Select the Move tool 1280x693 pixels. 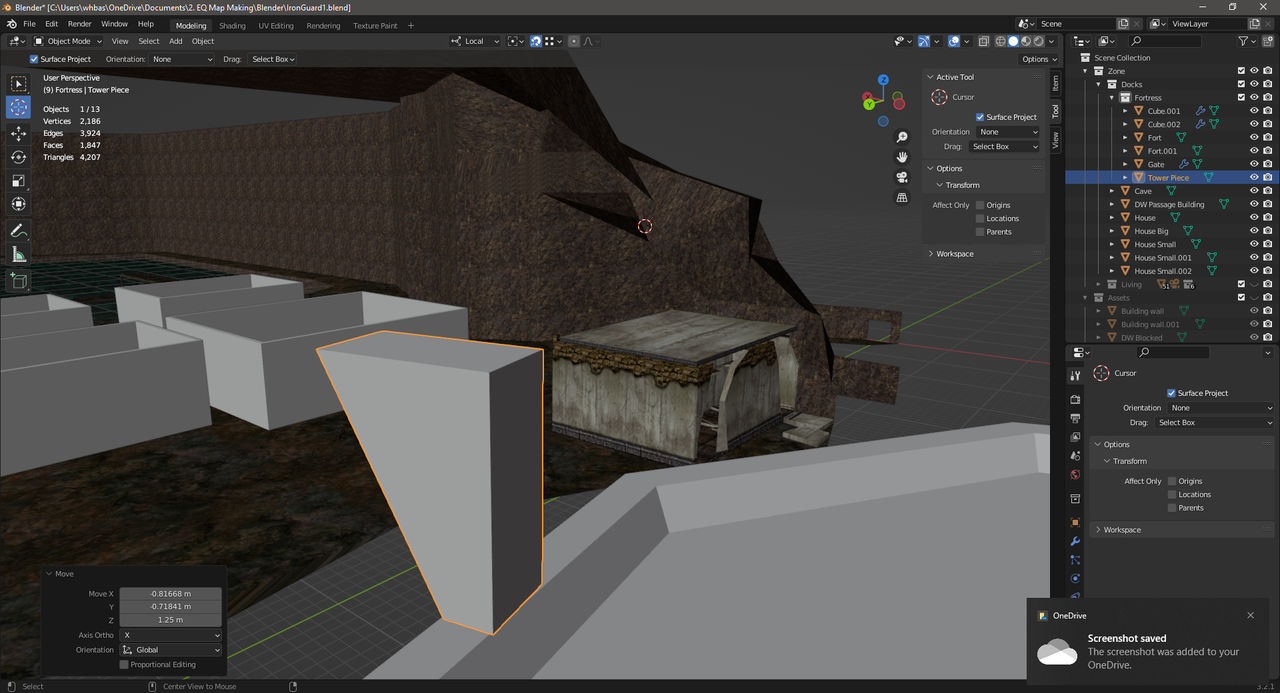coord(18,133)
